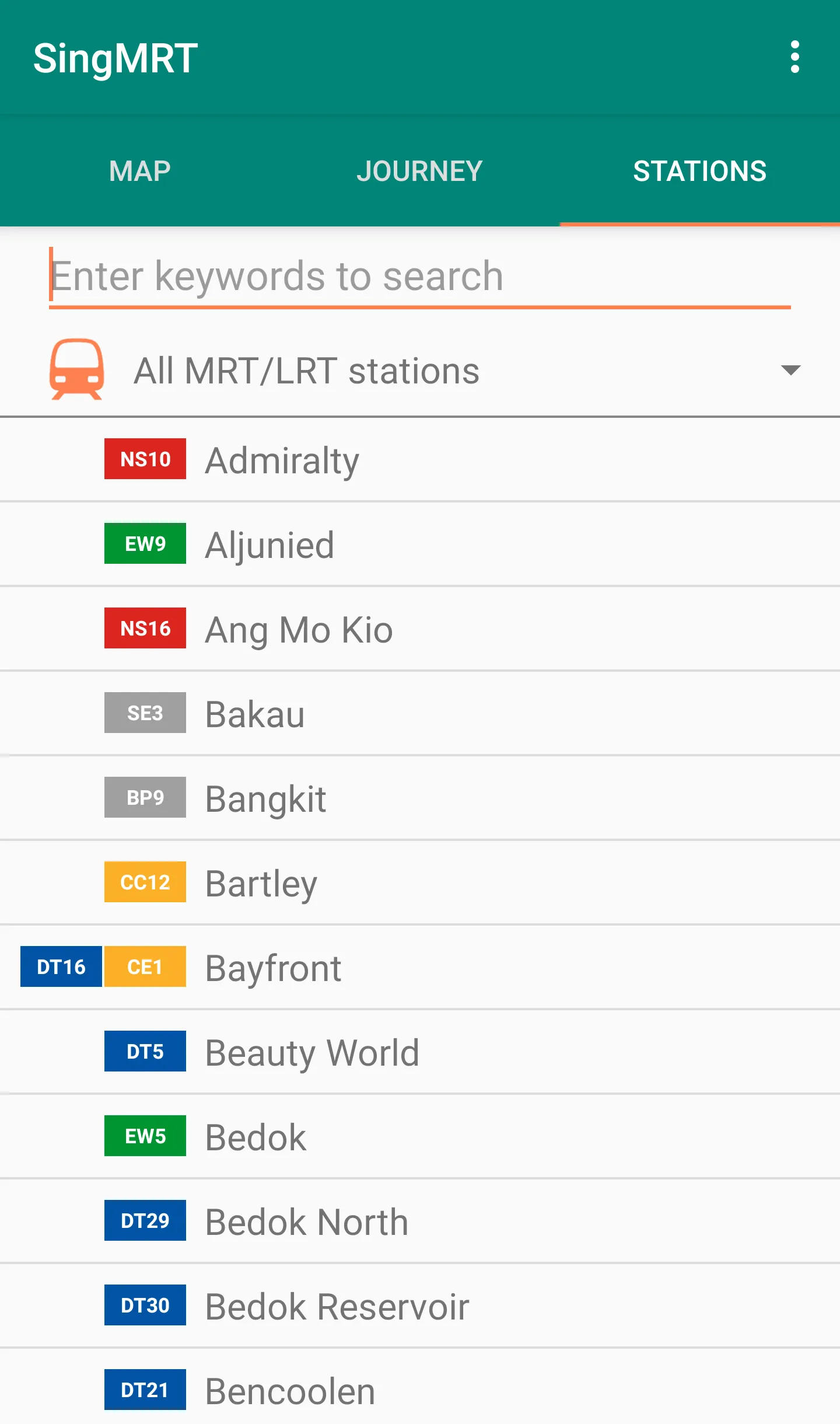Click the orange CC12 station badge
The image size is (840, 1424).
click(145, 882)
